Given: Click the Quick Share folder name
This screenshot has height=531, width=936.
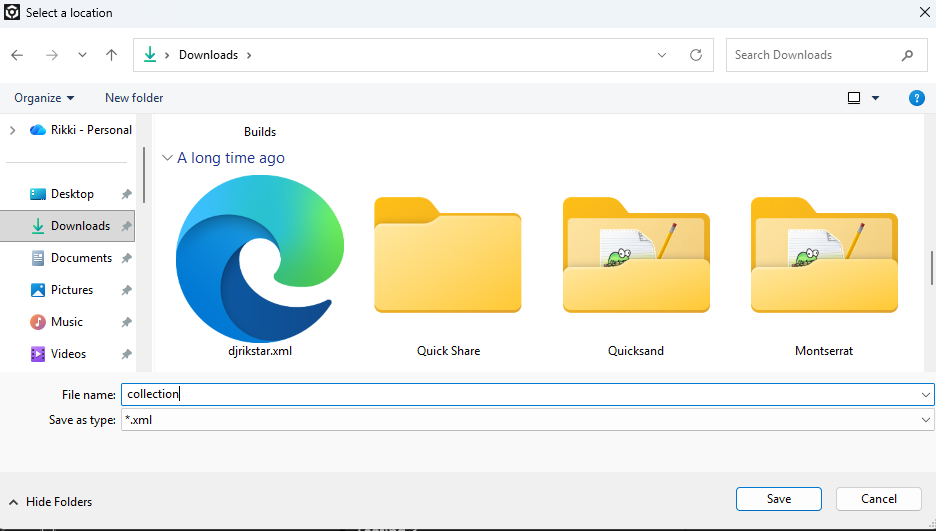Looking at the screenshot, I should (x=448, y=351).
